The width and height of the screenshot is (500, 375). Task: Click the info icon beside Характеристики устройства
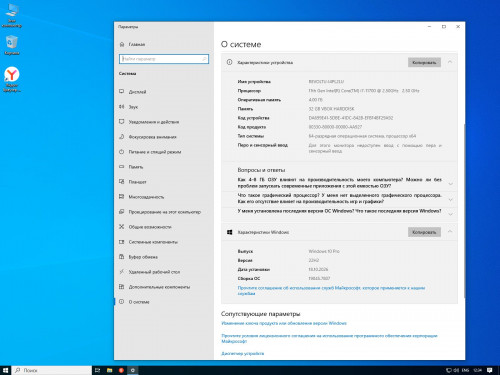point(229,62)
